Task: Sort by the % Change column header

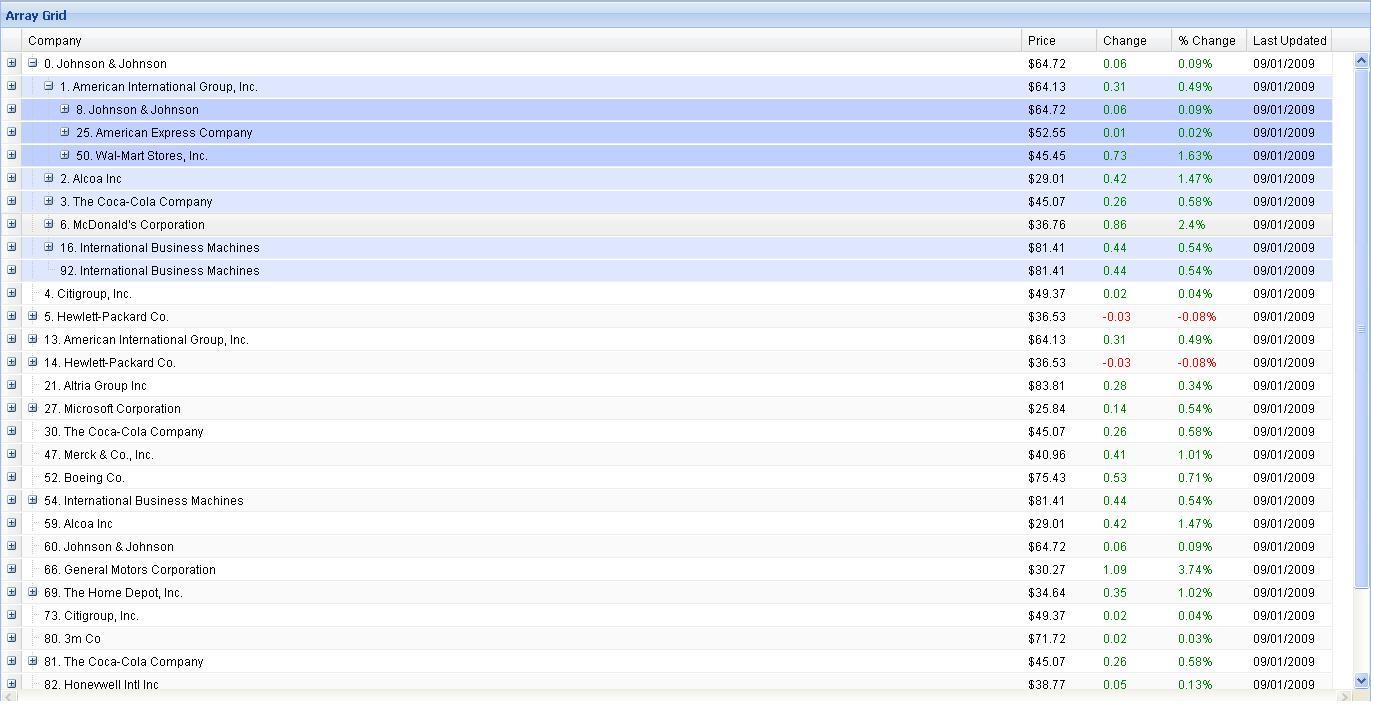Action: 1207,40
